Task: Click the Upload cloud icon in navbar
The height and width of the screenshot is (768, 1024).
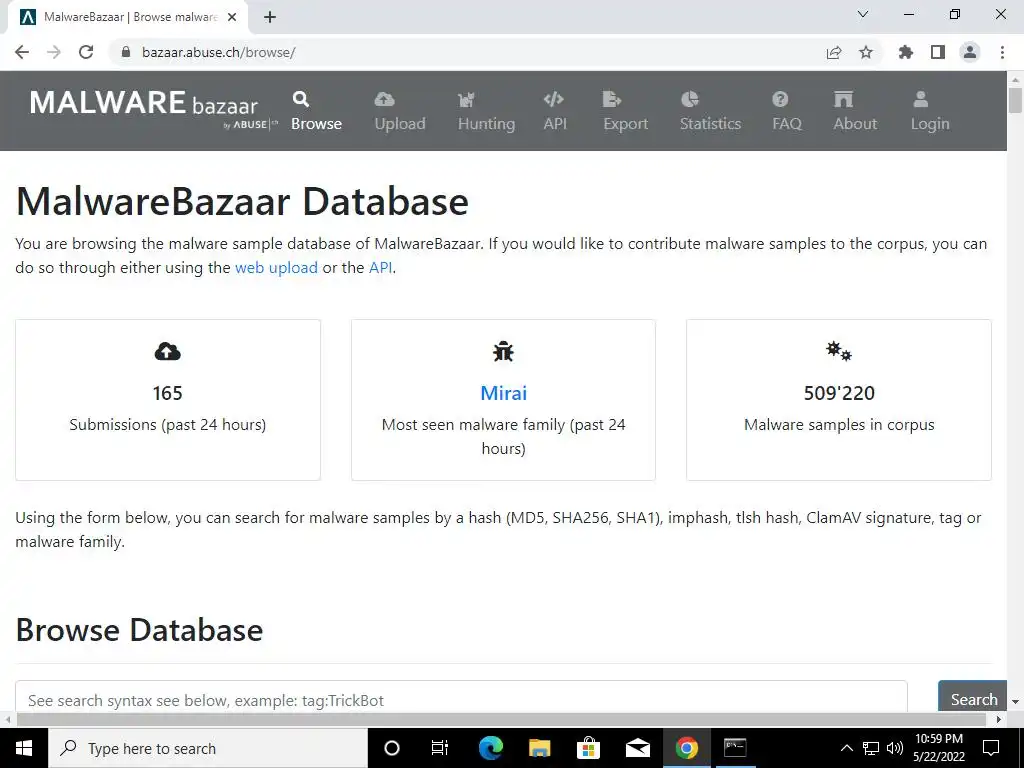Action: coord(384,99)
